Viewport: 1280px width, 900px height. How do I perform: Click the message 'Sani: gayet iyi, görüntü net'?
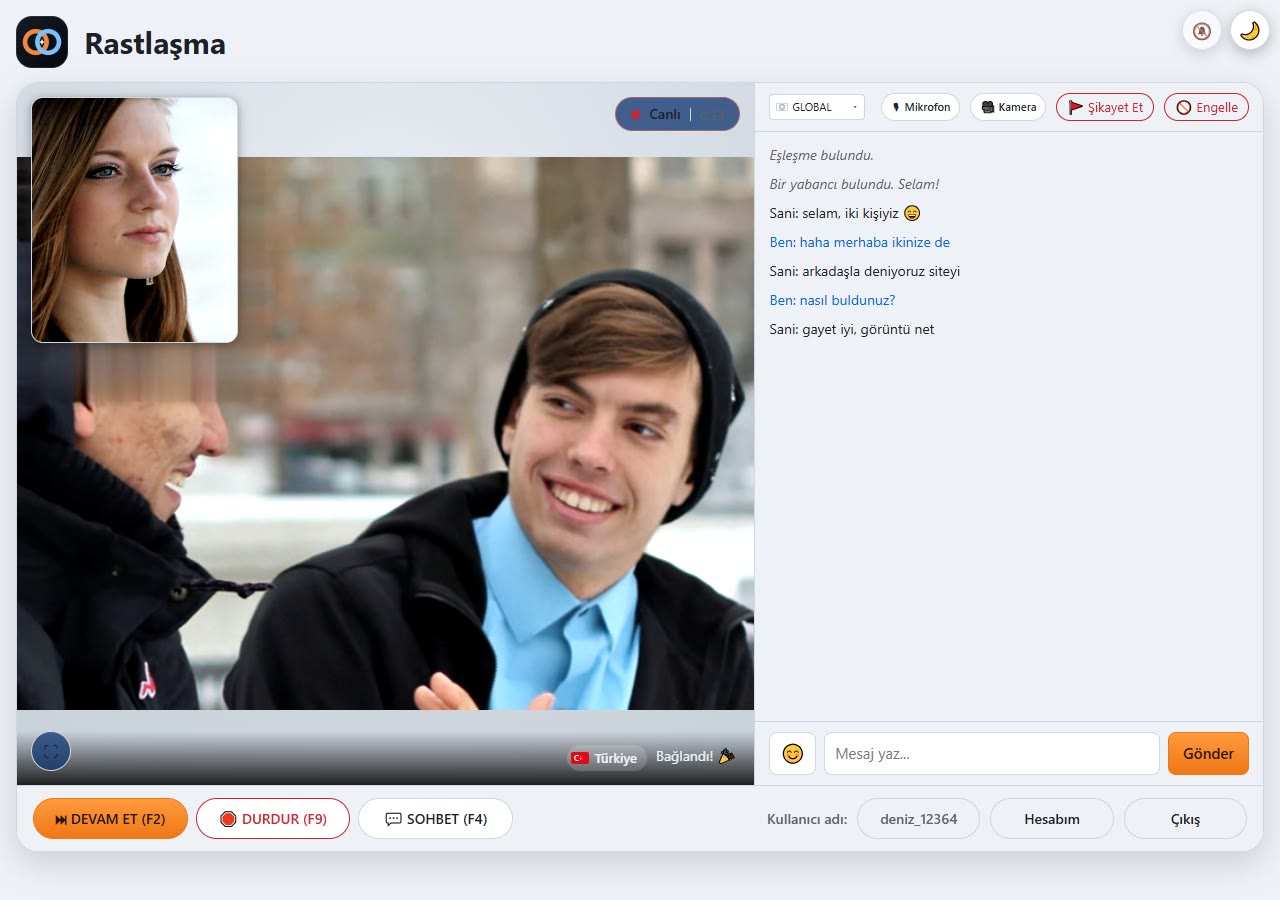(x=852, y=329)
